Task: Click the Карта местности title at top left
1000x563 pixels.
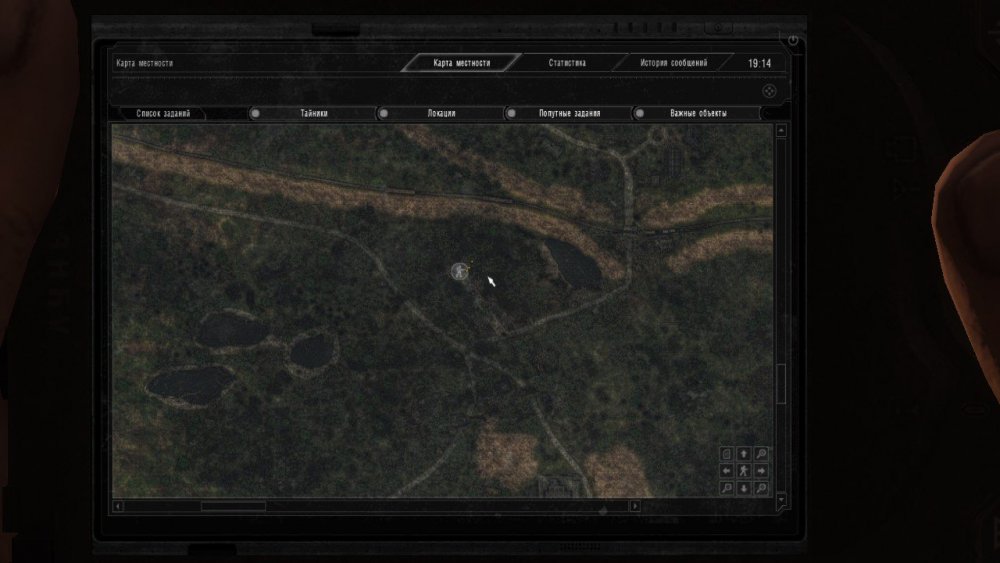Action: coord(145,63)
